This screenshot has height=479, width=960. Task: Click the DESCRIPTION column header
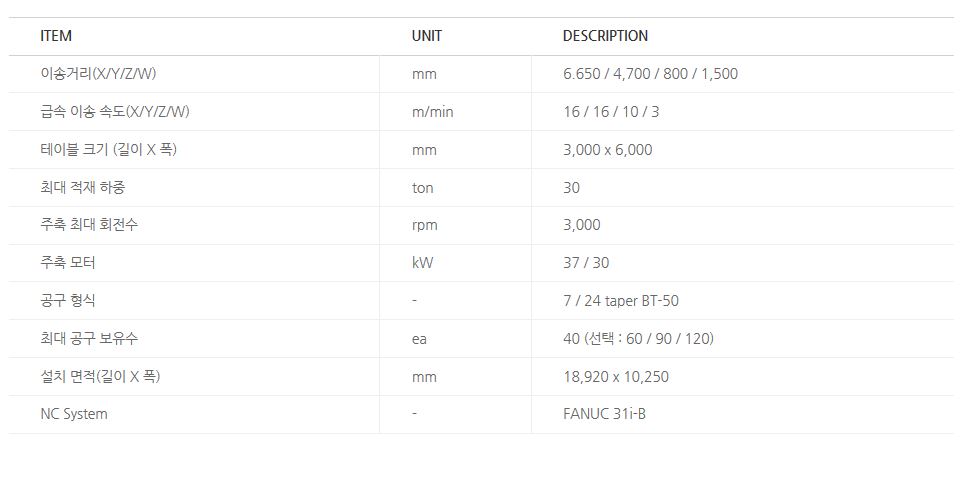click(x=605, y=36)
